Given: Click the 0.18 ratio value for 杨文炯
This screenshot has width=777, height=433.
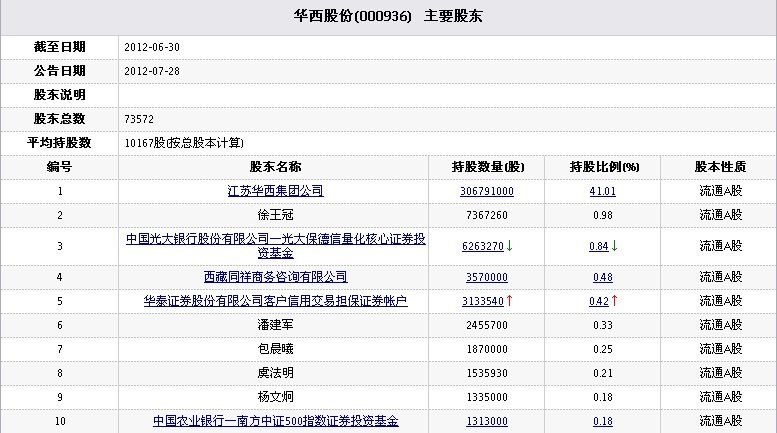Looking at the screenshot, I should (x=603, y=397).
